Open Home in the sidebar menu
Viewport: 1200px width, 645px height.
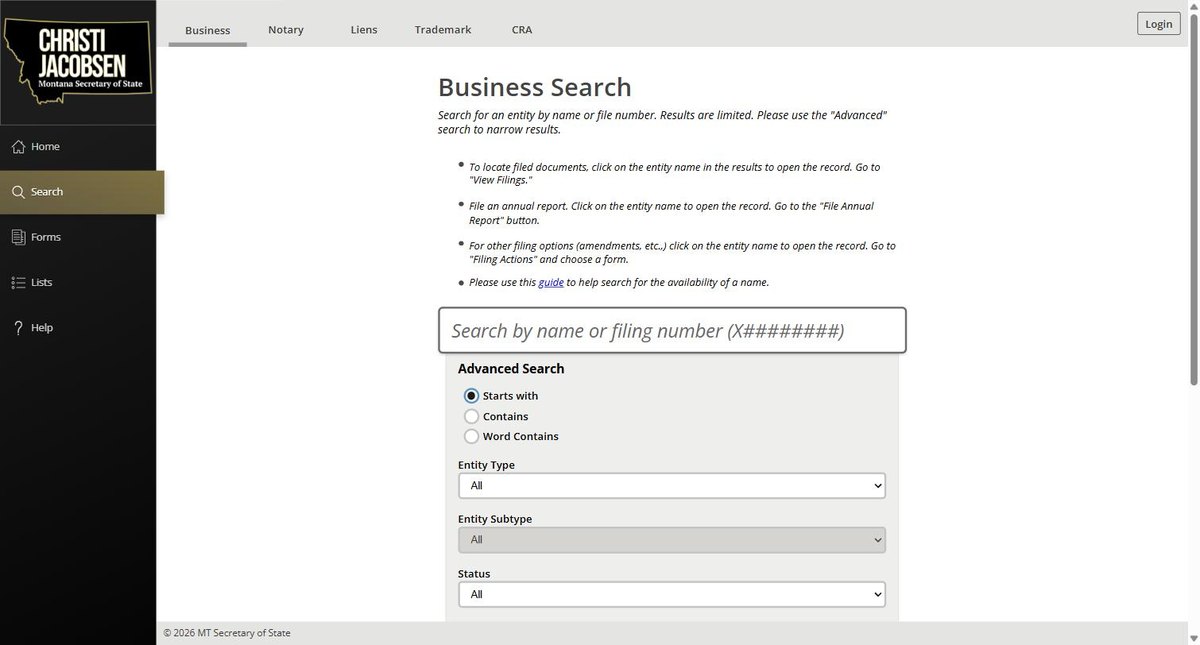click(78, 147)
